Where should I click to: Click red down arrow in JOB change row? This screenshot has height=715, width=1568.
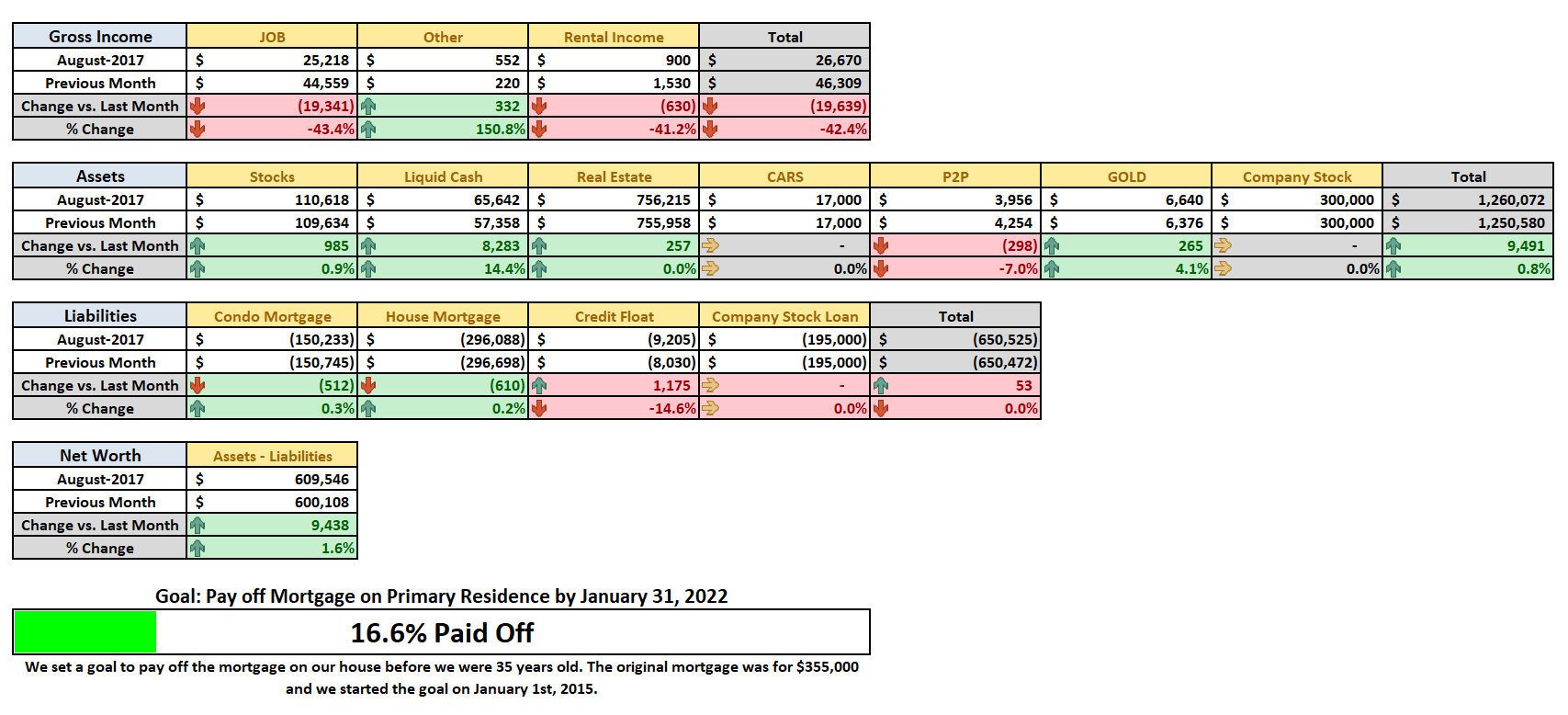pyautogui.click(x=197, y=107)
